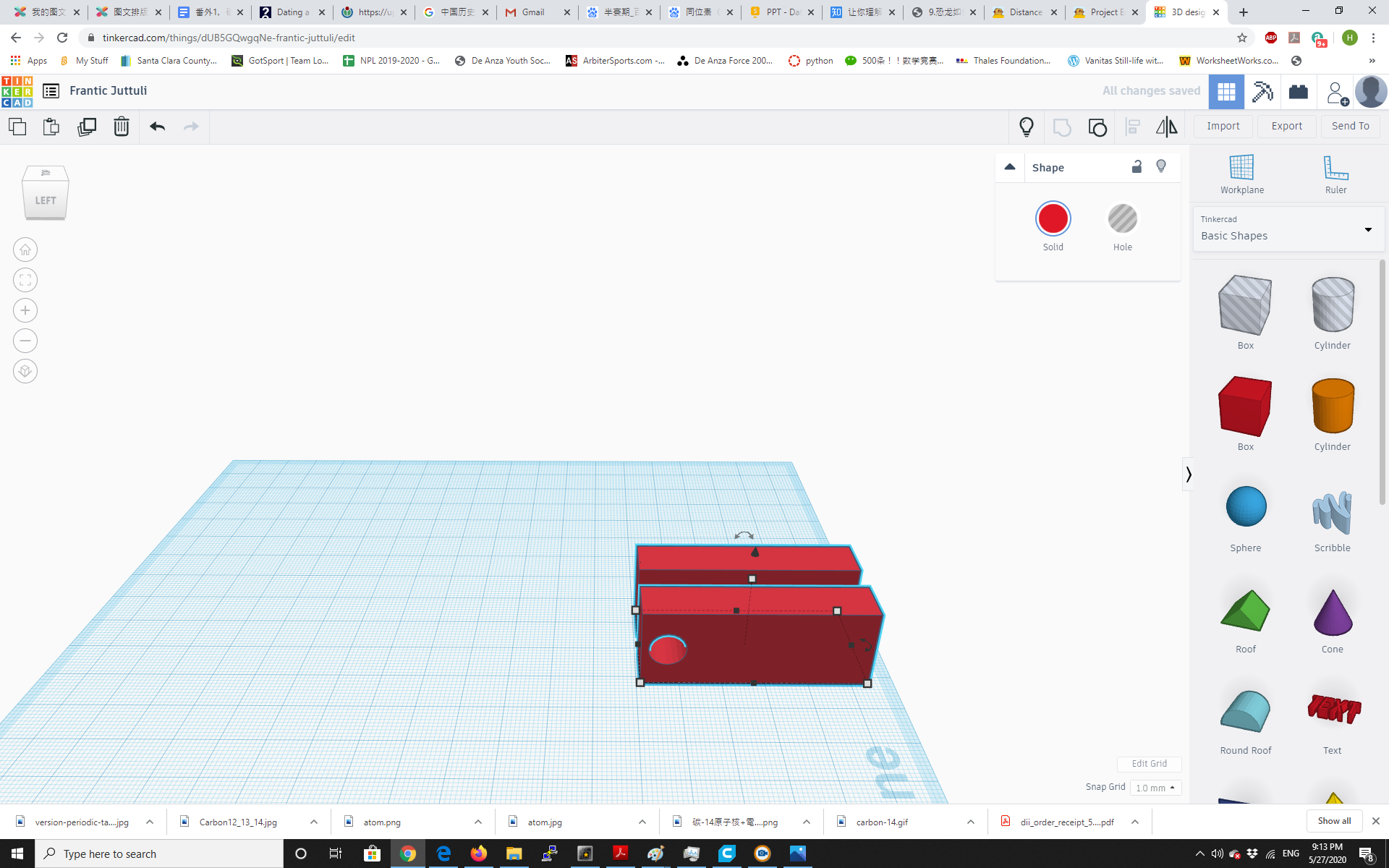Click the Ungroup shapes icon
The height and width of the screenshot is (868, 1389).
pos(1097,127)
